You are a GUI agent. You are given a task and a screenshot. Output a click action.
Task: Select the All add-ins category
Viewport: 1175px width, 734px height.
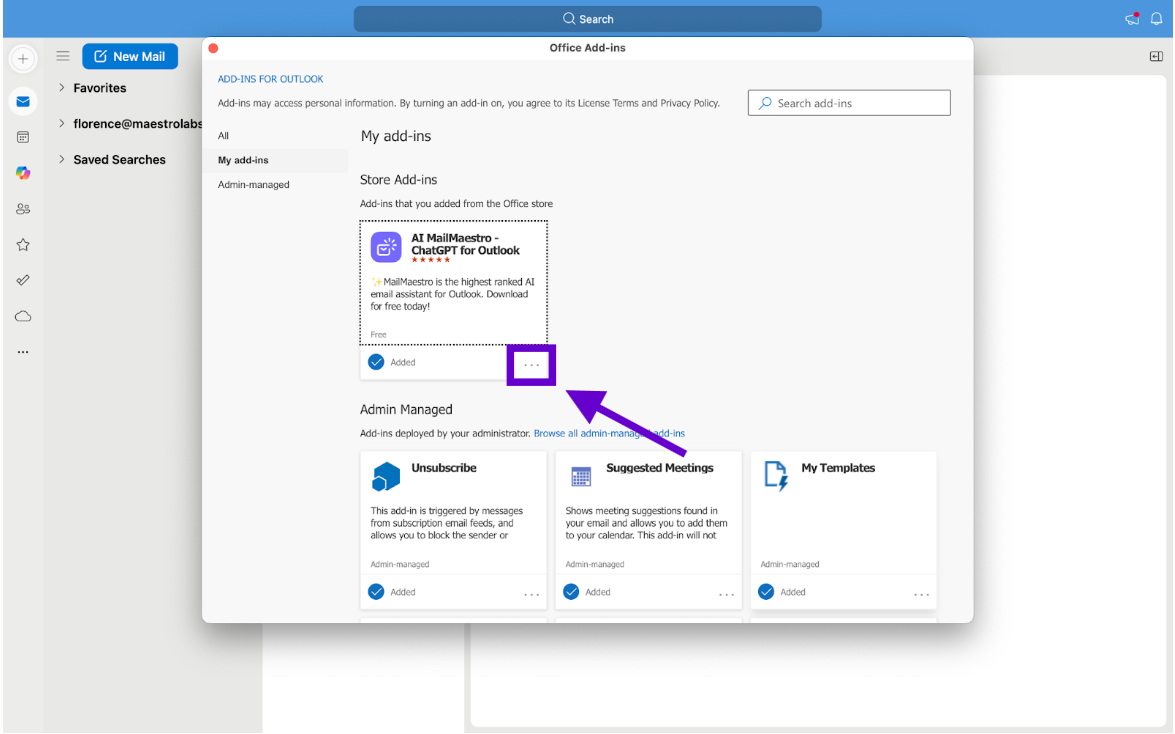coord(223,136)
